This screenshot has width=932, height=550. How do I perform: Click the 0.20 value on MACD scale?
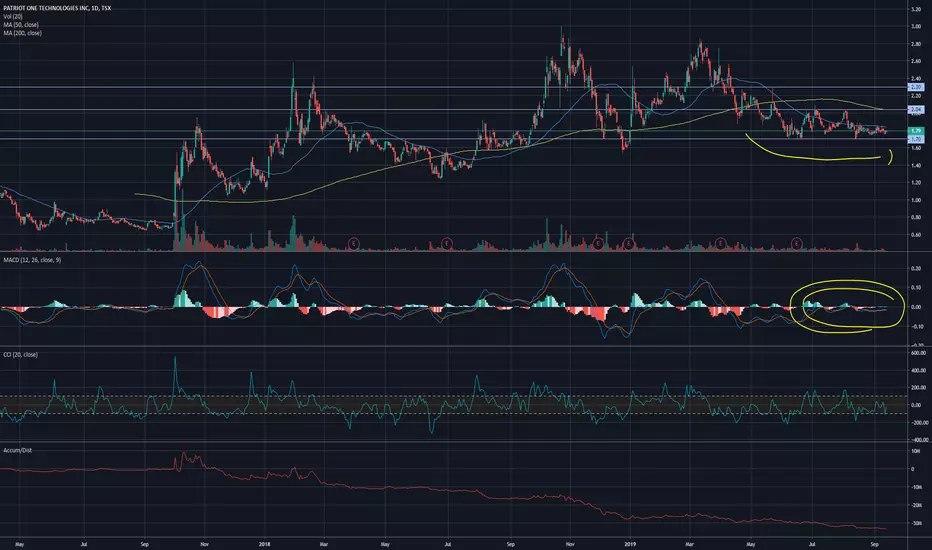pos(916,269)
